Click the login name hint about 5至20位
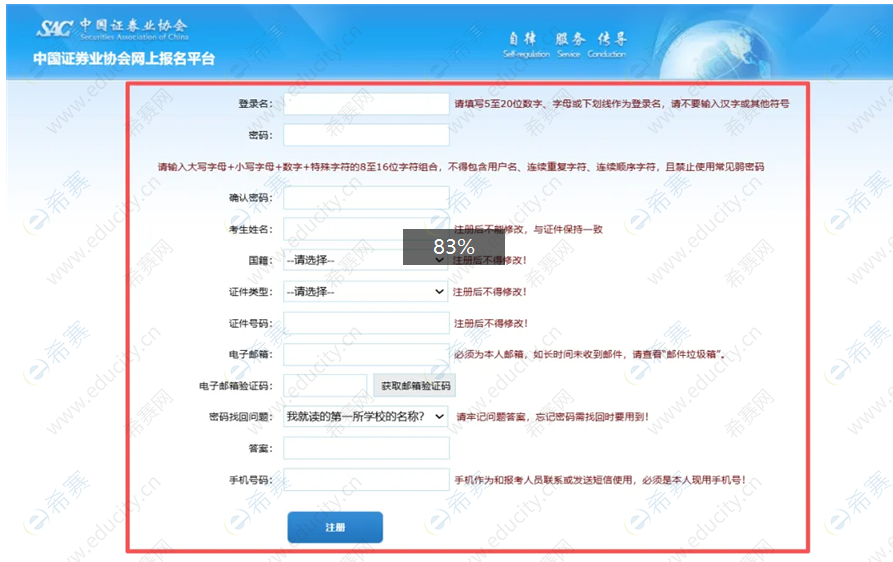This screenshot has width=893, height=562. 622,104
